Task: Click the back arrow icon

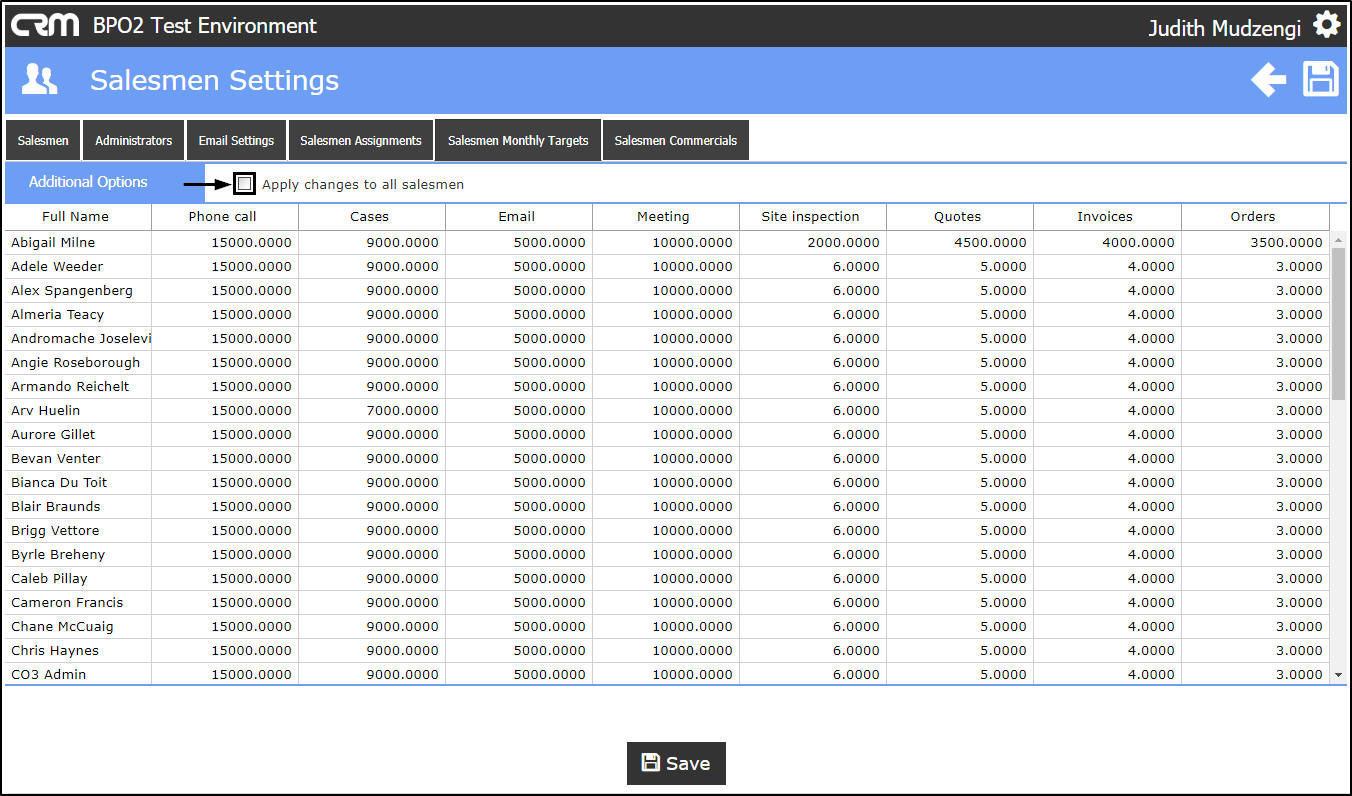Action: (x=1268, y=80)
